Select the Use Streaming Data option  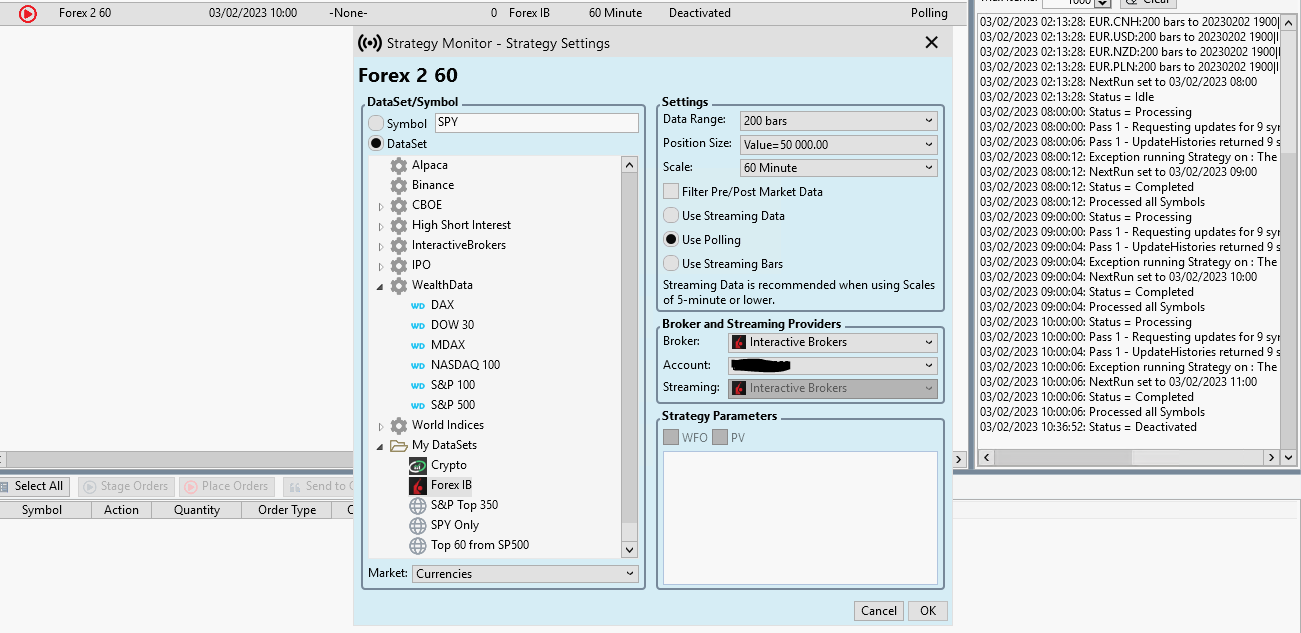[671, 215]
